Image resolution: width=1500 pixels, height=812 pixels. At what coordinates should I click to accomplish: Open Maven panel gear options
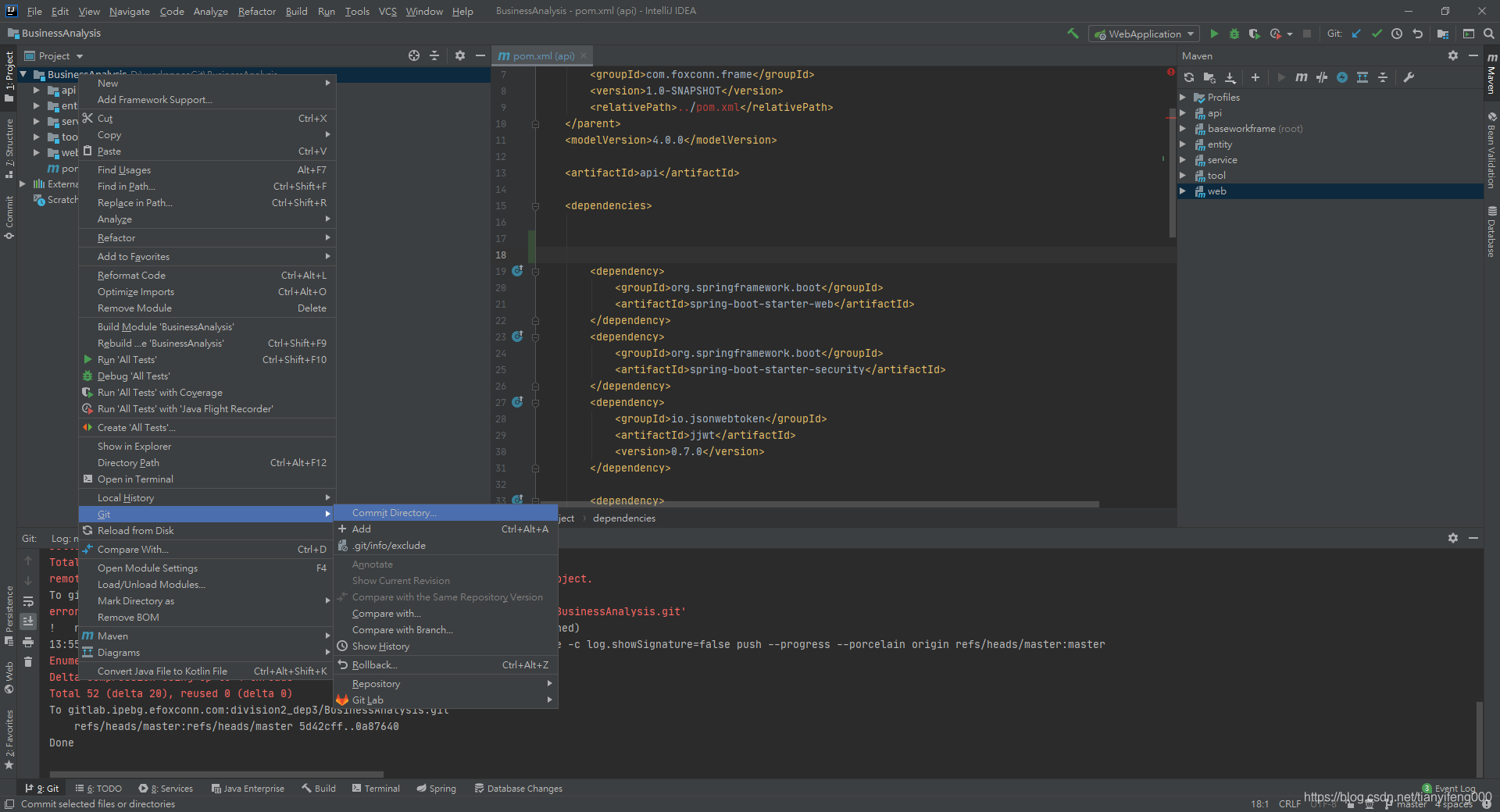(1453, 55)
